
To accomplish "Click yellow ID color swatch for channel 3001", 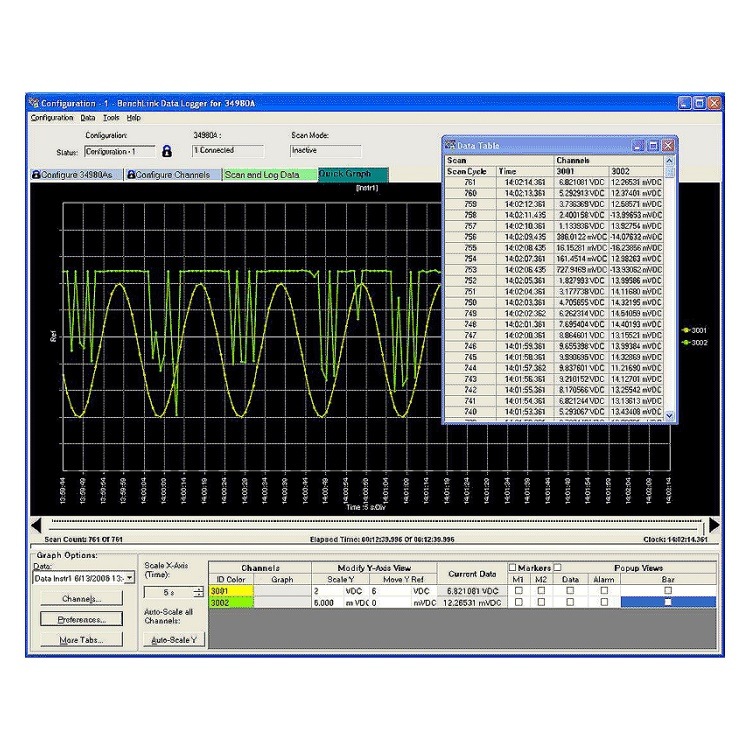I will (x=229, y=591).
